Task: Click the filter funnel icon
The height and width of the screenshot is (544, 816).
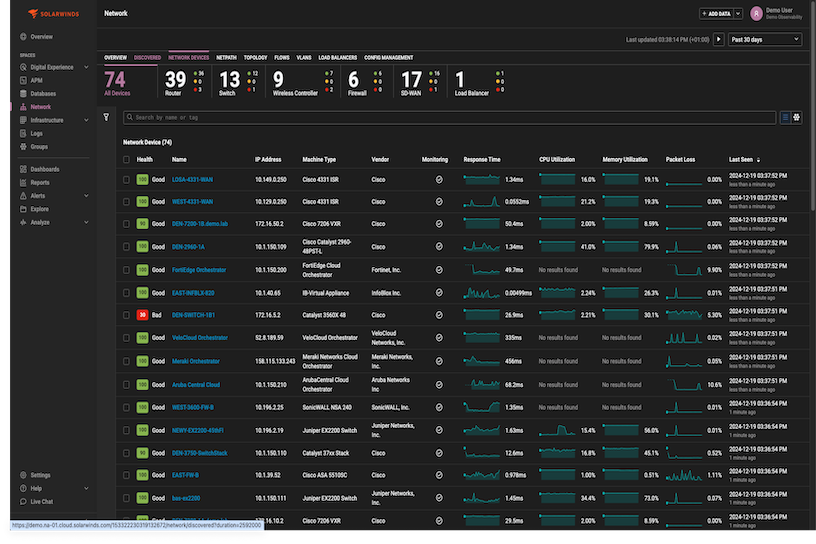Action: (x=107, y=117)
